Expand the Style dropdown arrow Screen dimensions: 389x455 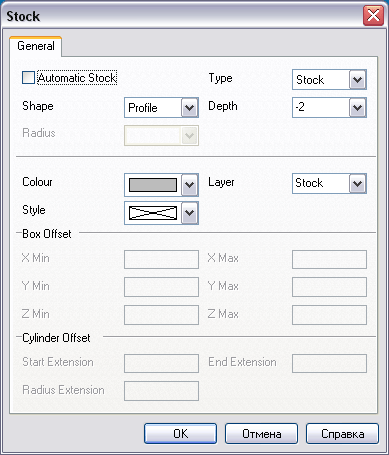pyautogui.click(x=189, y=213)
